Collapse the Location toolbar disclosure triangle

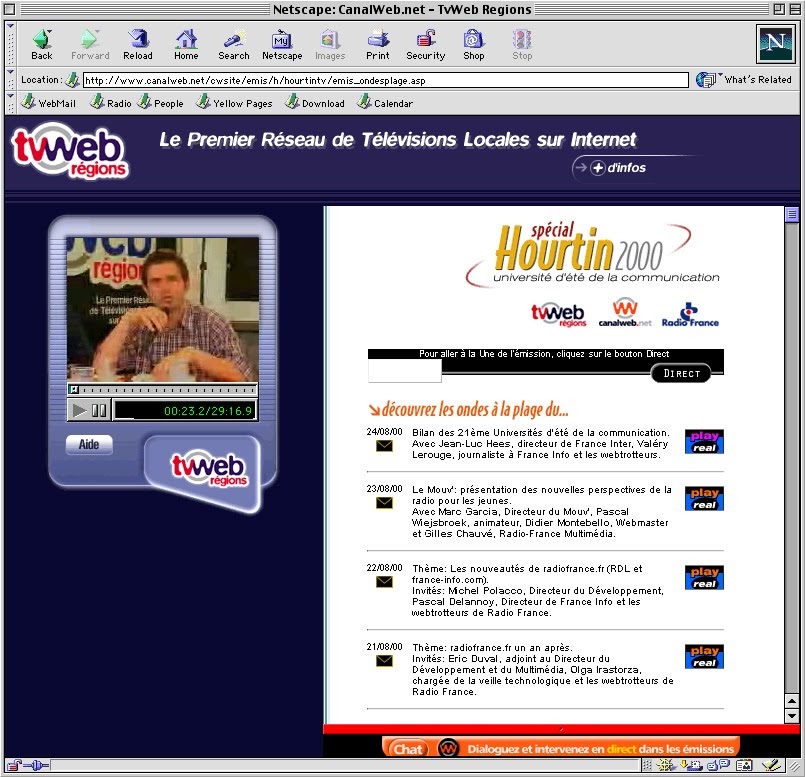10,72
